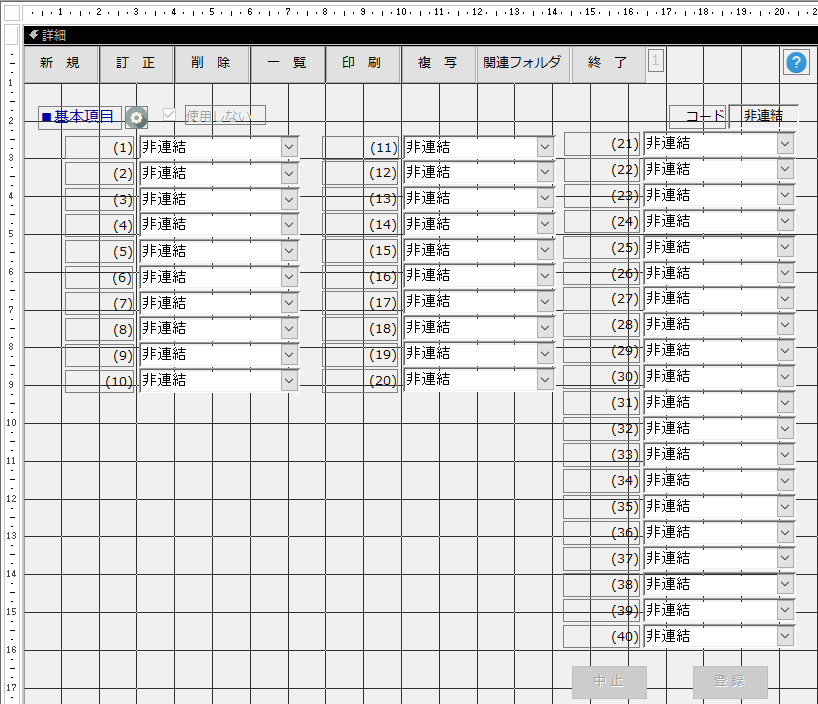Expand dropdown arrow for item (2)
This screenshot has width=818, height=704.
point(289,173)
